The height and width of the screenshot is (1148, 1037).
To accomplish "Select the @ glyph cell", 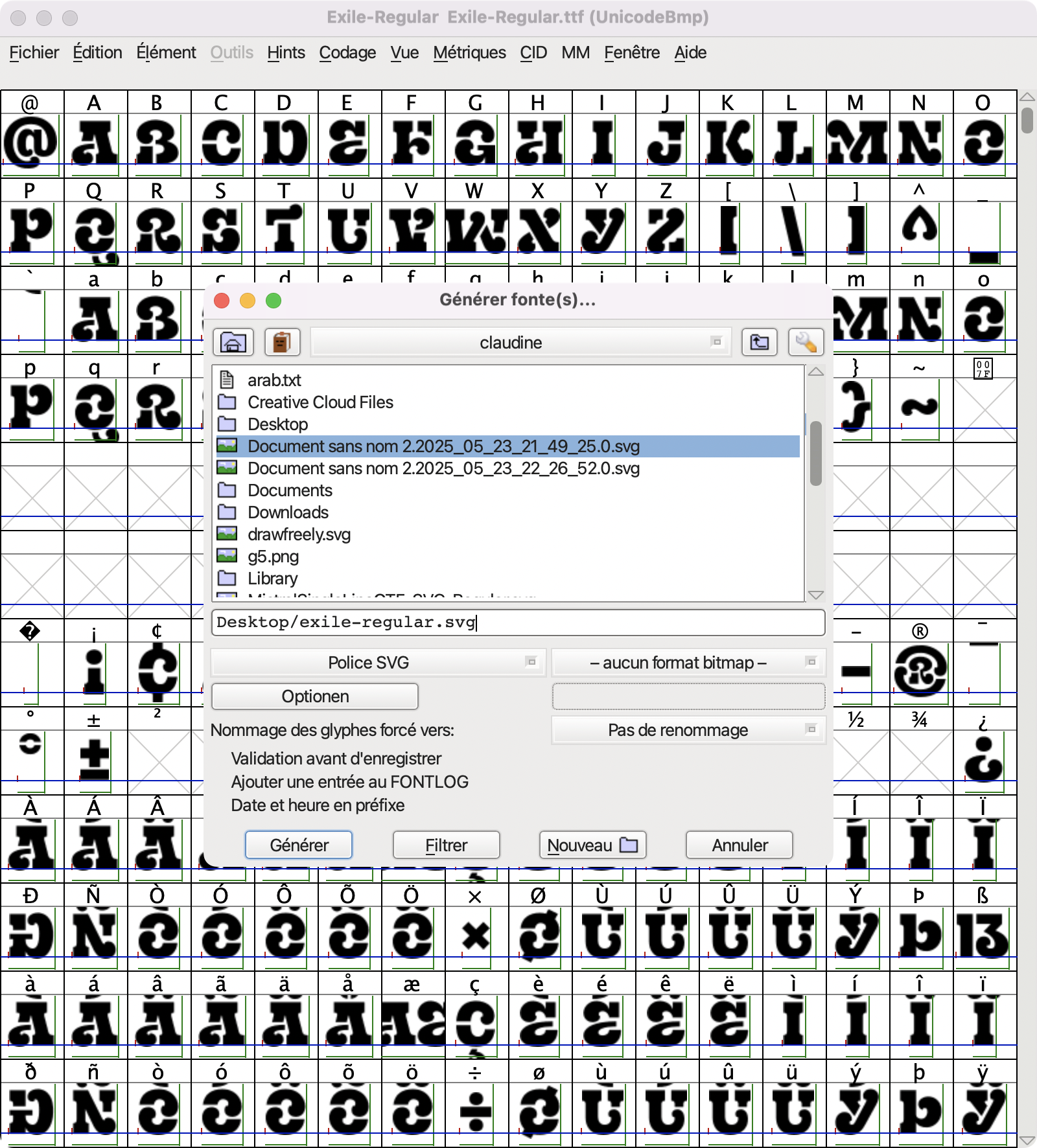I will [x=32, y=144].
